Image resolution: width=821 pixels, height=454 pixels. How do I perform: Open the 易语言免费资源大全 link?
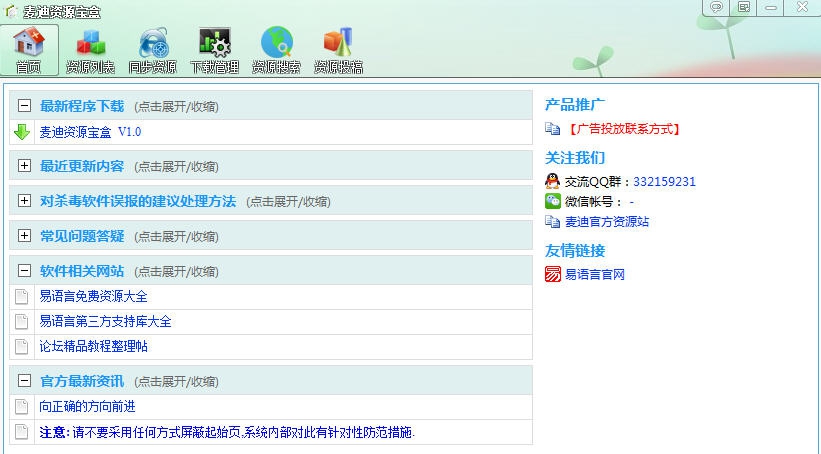(94, 296)
